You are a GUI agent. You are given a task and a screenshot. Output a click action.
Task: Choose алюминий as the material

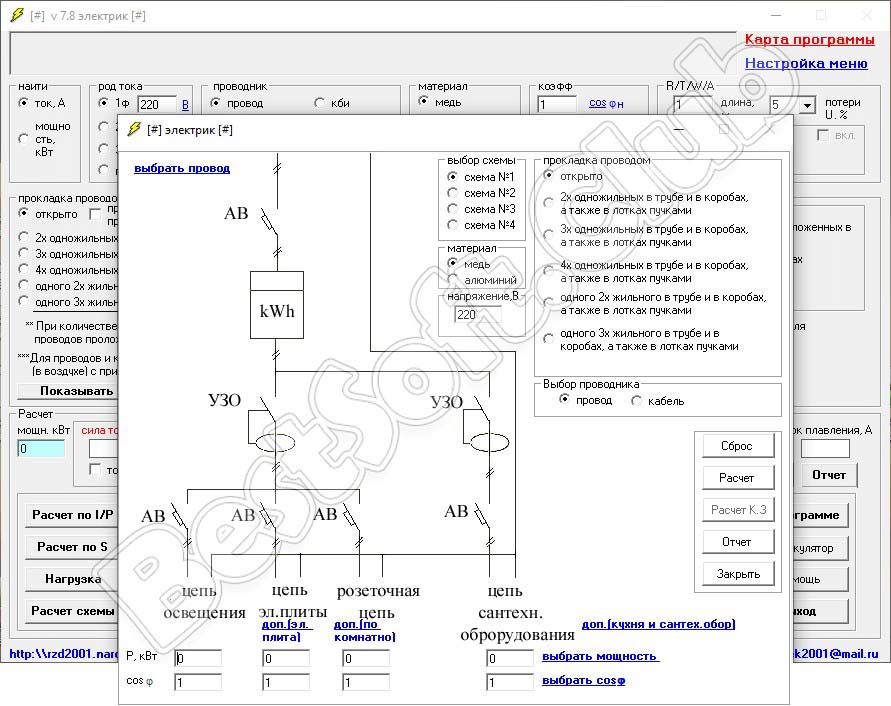[x=453, y=280]
